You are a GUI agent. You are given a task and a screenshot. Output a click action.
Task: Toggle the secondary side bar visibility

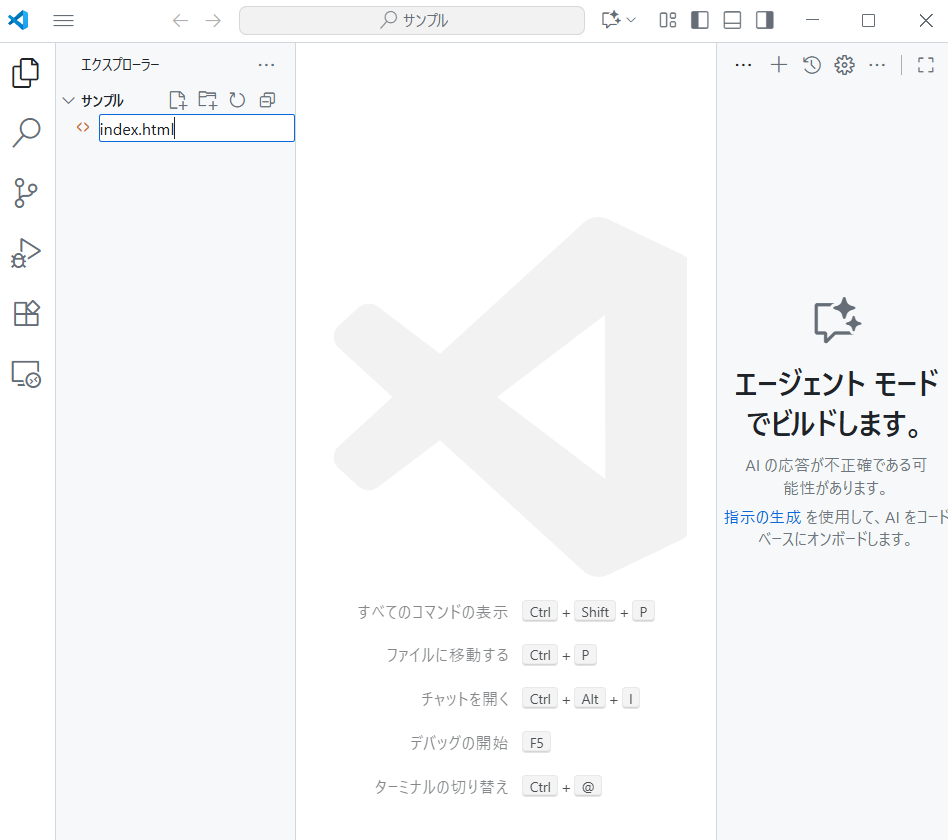pos(764,20)
